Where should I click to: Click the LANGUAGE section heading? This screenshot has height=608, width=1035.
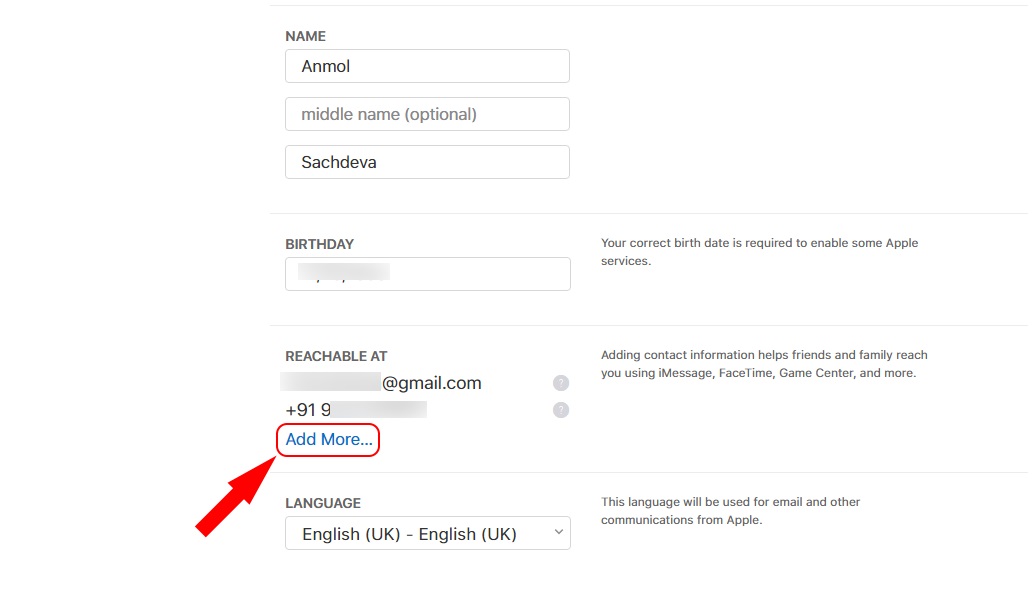click(x=323, y=503)
